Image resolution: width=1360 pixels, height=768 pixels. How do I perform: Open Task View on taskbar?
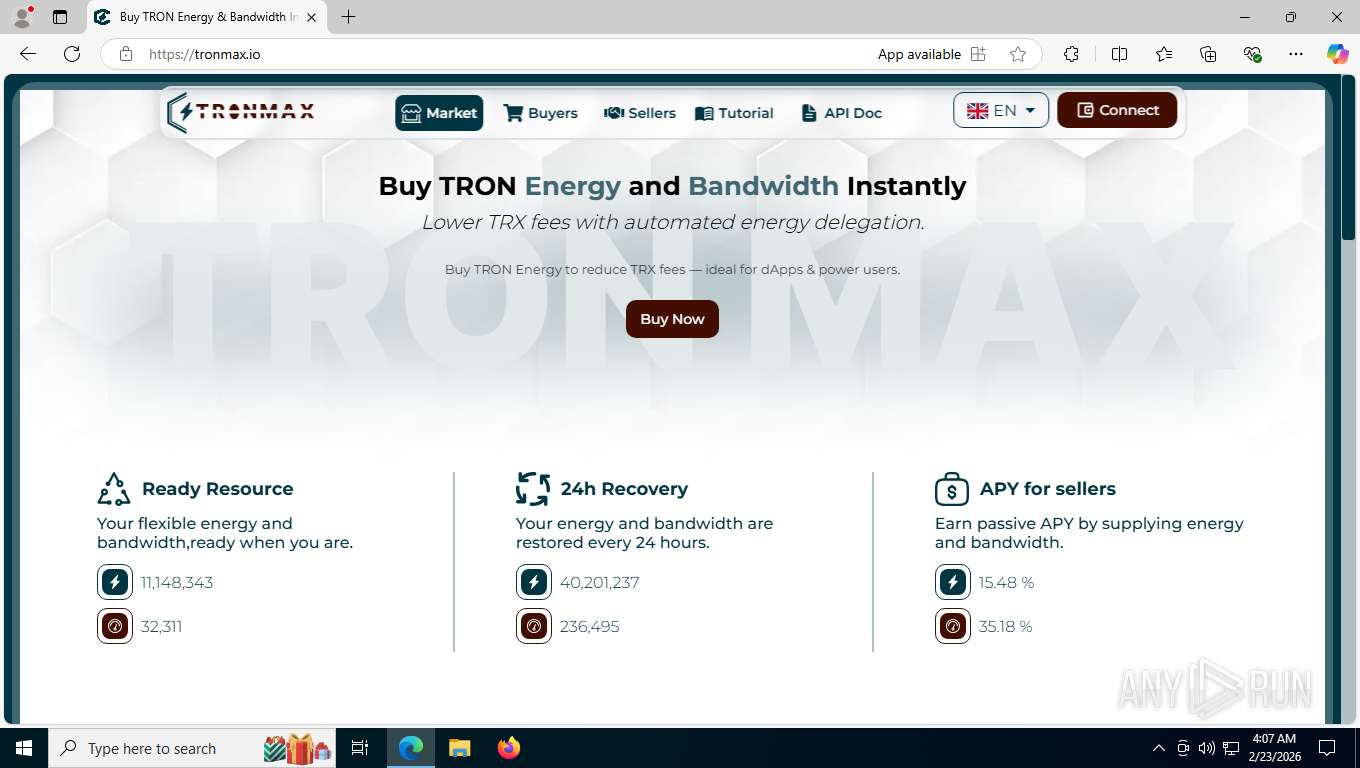tap(360, 748)
